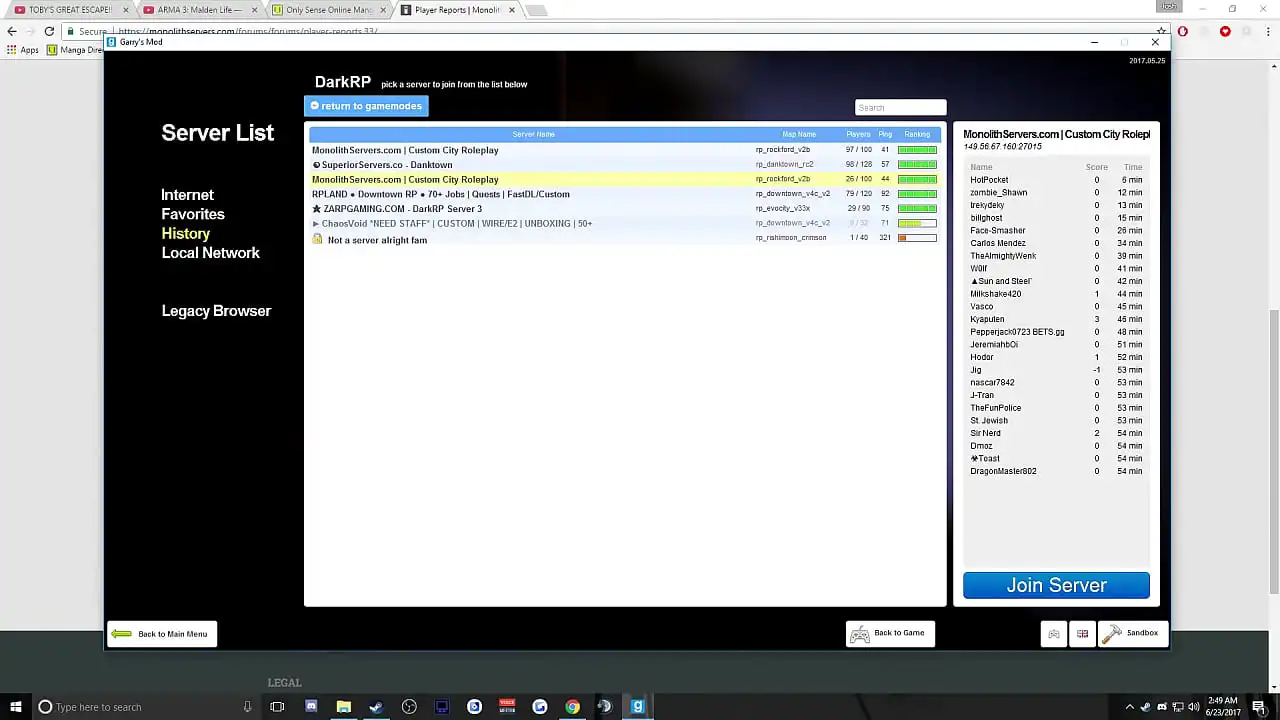Click the Search server input field
The width and height of the screenshot is (1280, 720).
(900, 107)
